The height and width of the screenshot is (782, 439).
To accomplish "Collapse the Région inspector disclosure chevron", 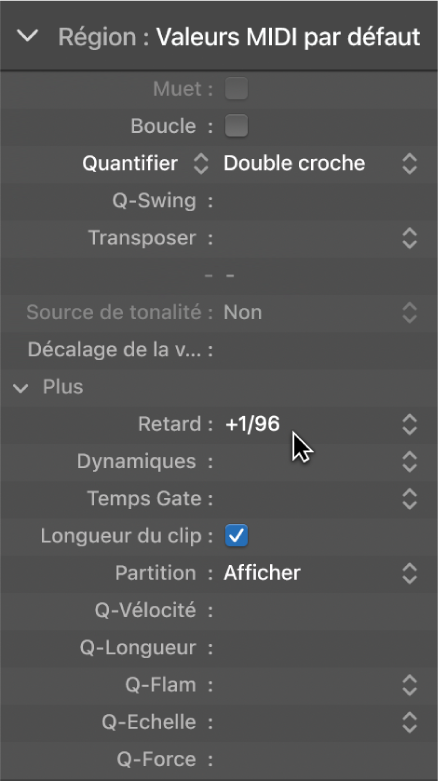I will [27, 36].
